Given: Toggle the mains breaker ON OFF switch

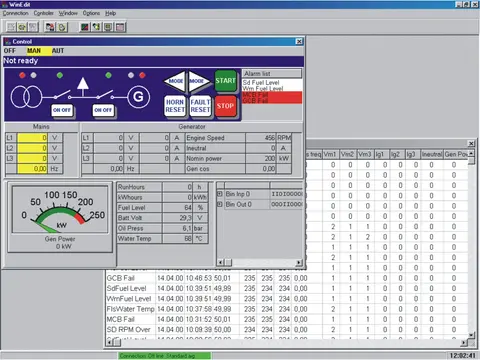Looking at the screenshot, I should pos(62,110).
